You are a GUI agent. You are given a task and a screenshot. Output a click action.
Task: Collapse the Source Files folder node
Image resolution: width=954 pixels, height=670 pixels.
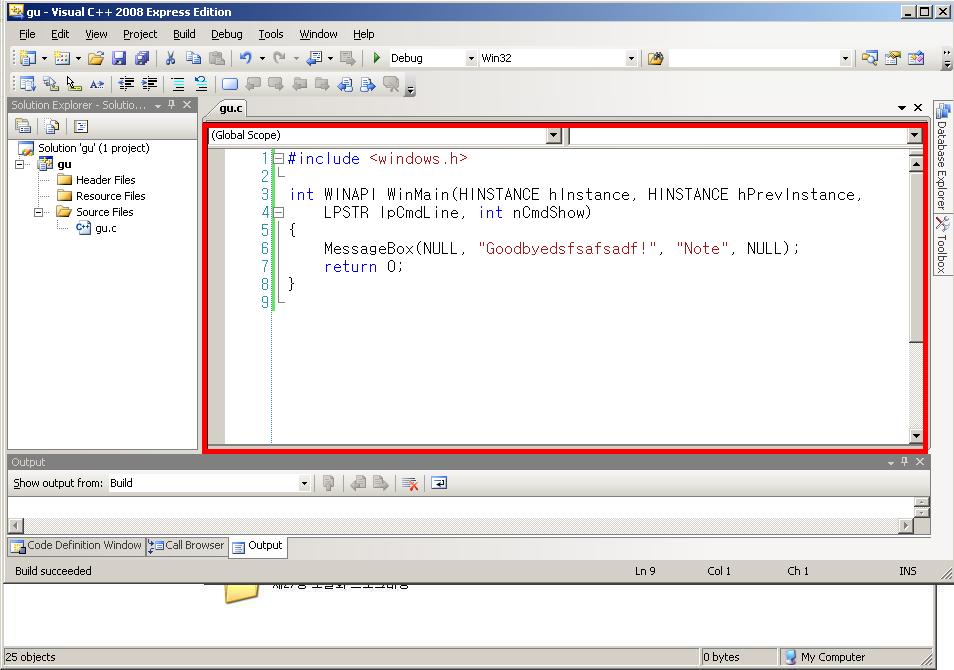pos(38,212)
